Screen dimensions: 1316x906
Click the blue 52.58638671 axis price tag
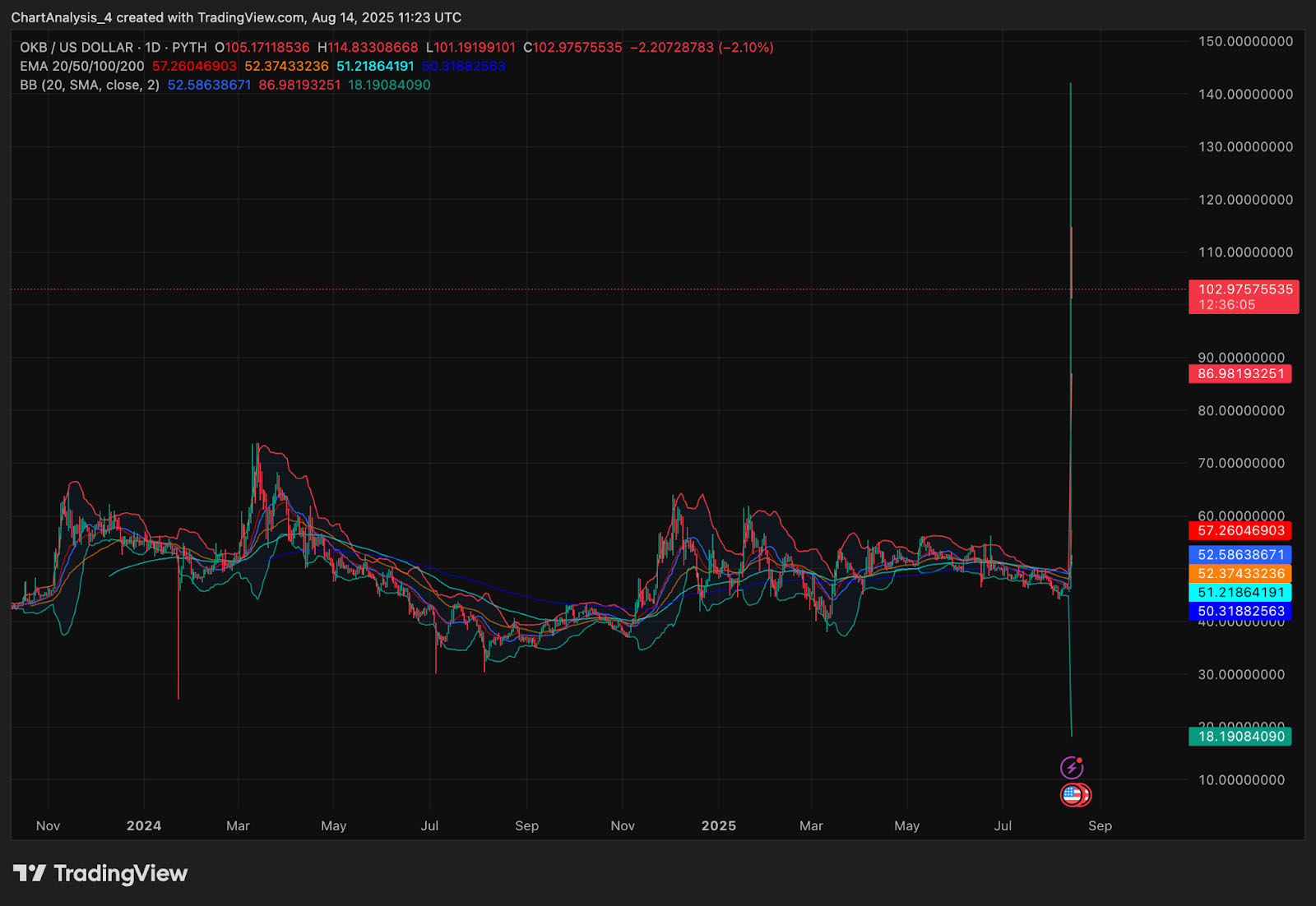(x=1240, y=555)
